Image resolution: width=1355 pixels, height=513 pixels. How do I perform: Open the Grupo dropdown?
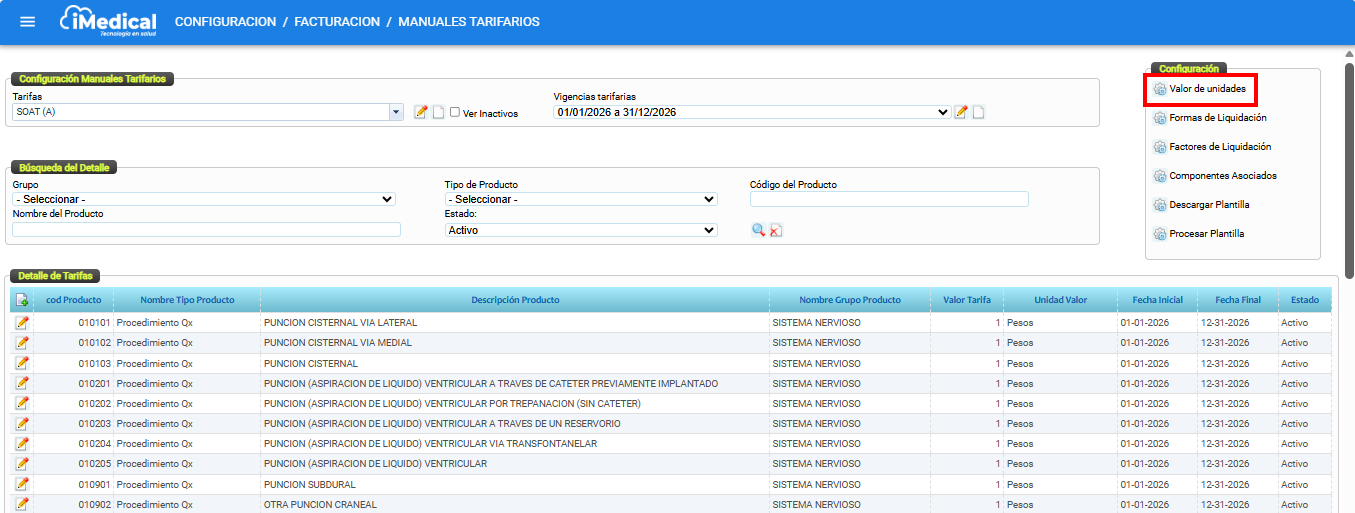204,199
